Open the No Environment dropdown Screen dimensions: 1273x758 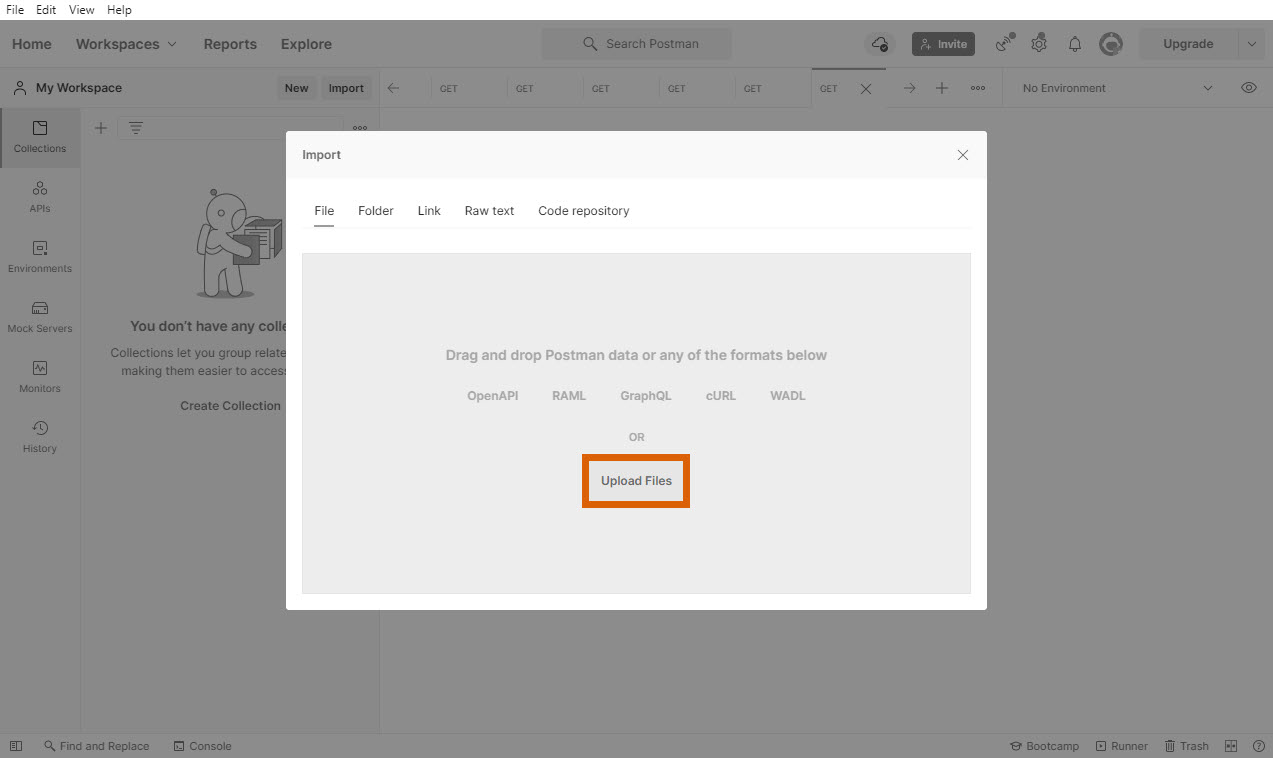1116,88
